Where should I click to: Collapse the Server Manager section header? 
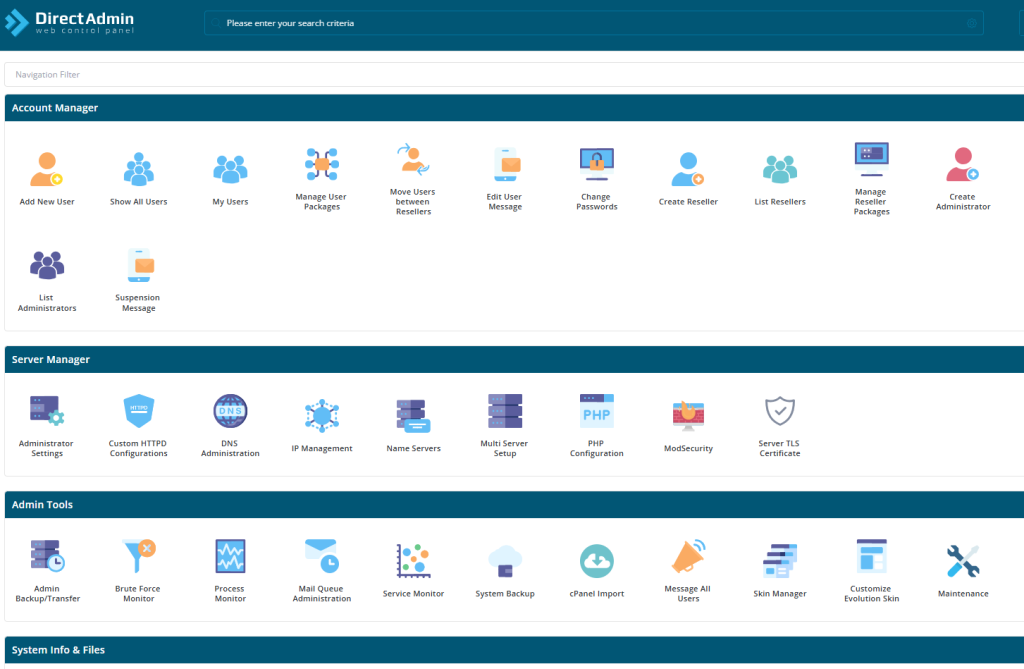(514, 359)
